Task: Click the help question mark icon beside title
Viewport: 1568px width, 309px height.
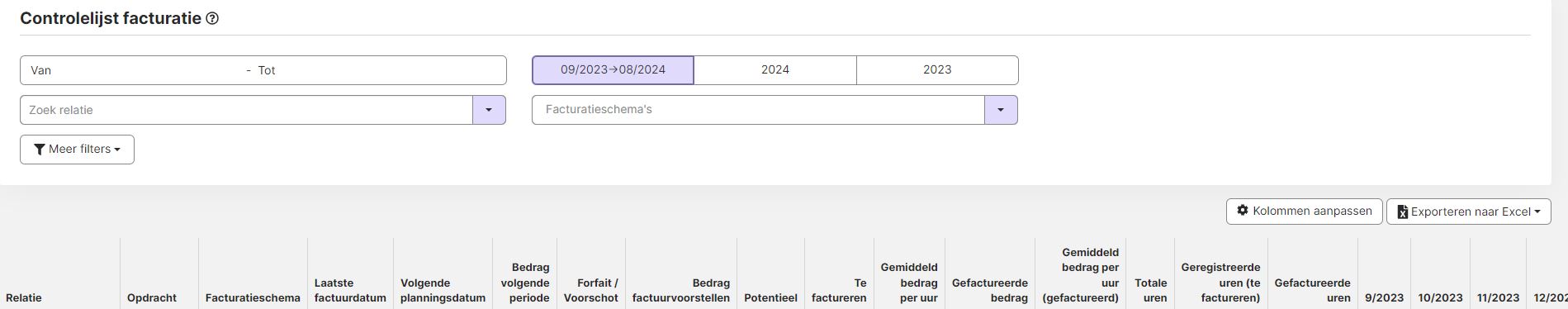Action: 212,18
